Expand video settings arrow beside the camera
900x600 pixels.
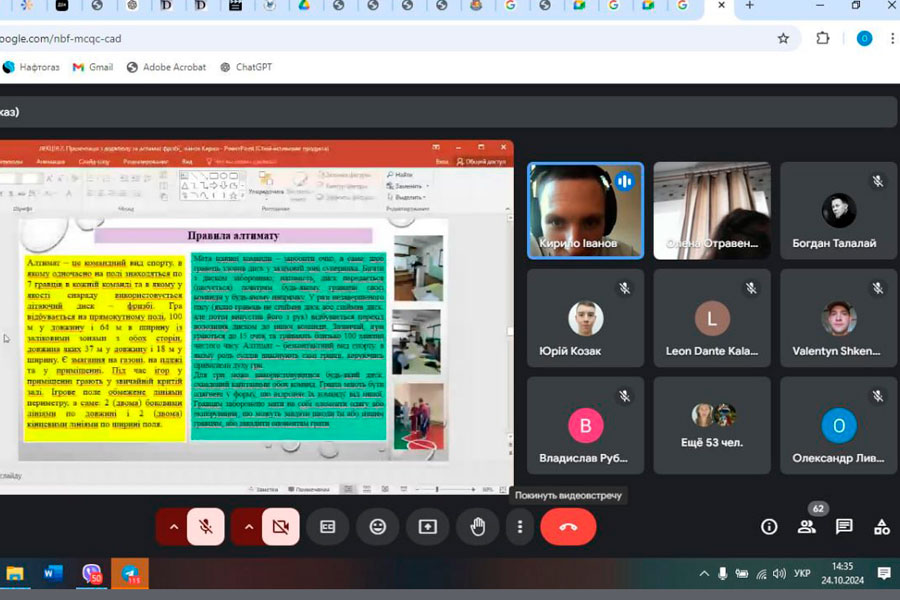pos(249,527)
